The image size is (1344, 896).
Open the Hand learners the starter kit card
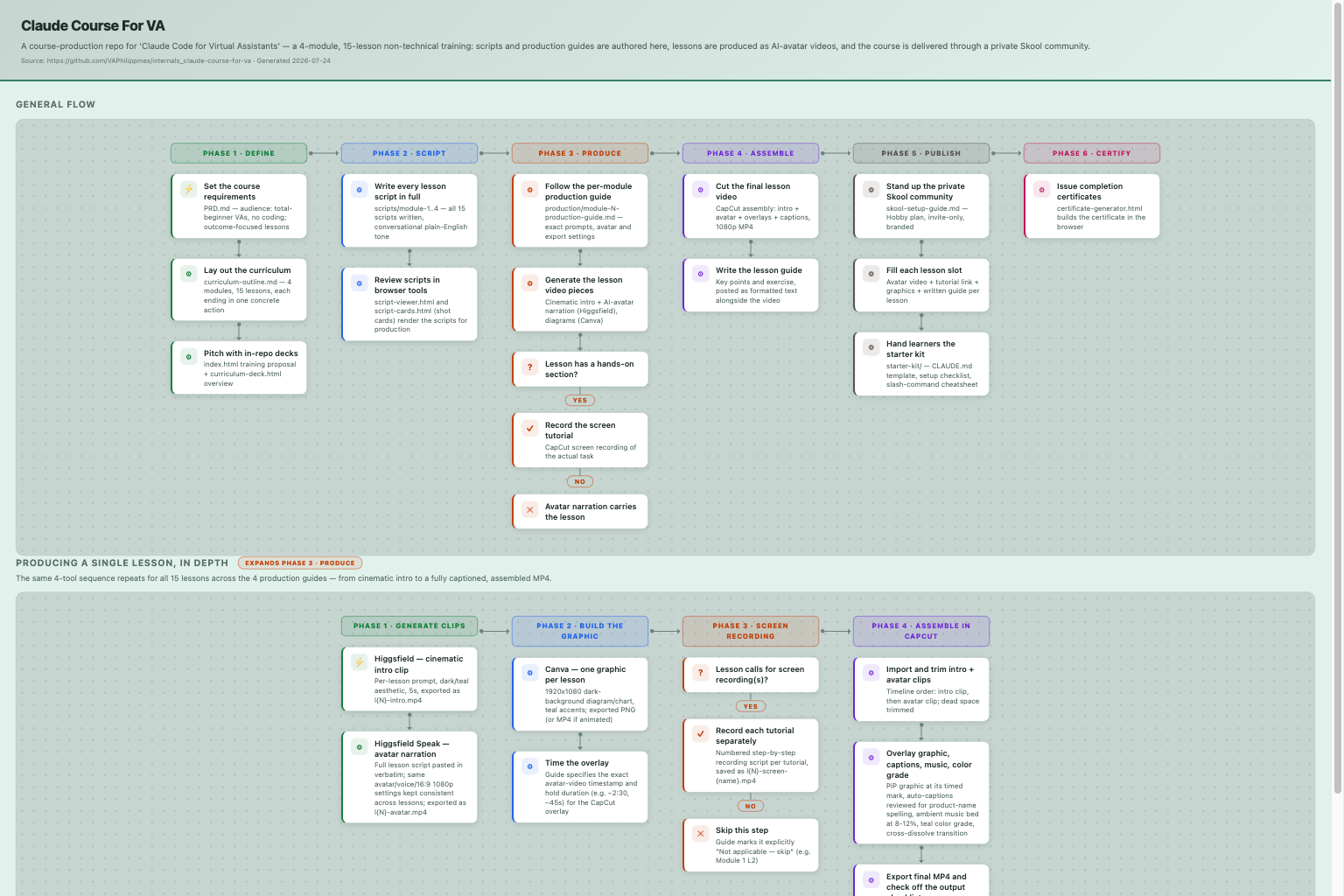(921, 363)
